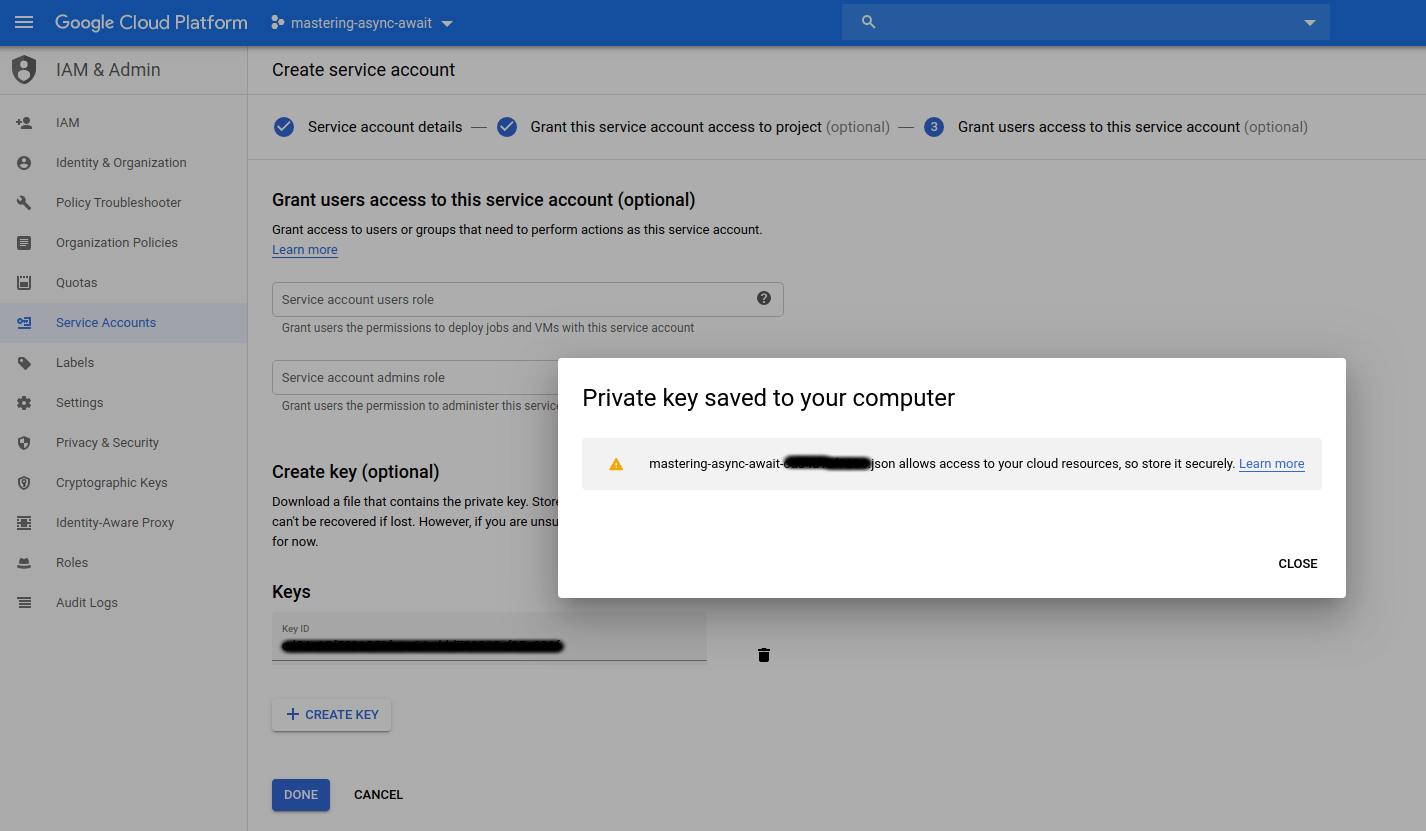Click the Key ID field
This screenshot has width=1426, height=831.
[489, 637]
